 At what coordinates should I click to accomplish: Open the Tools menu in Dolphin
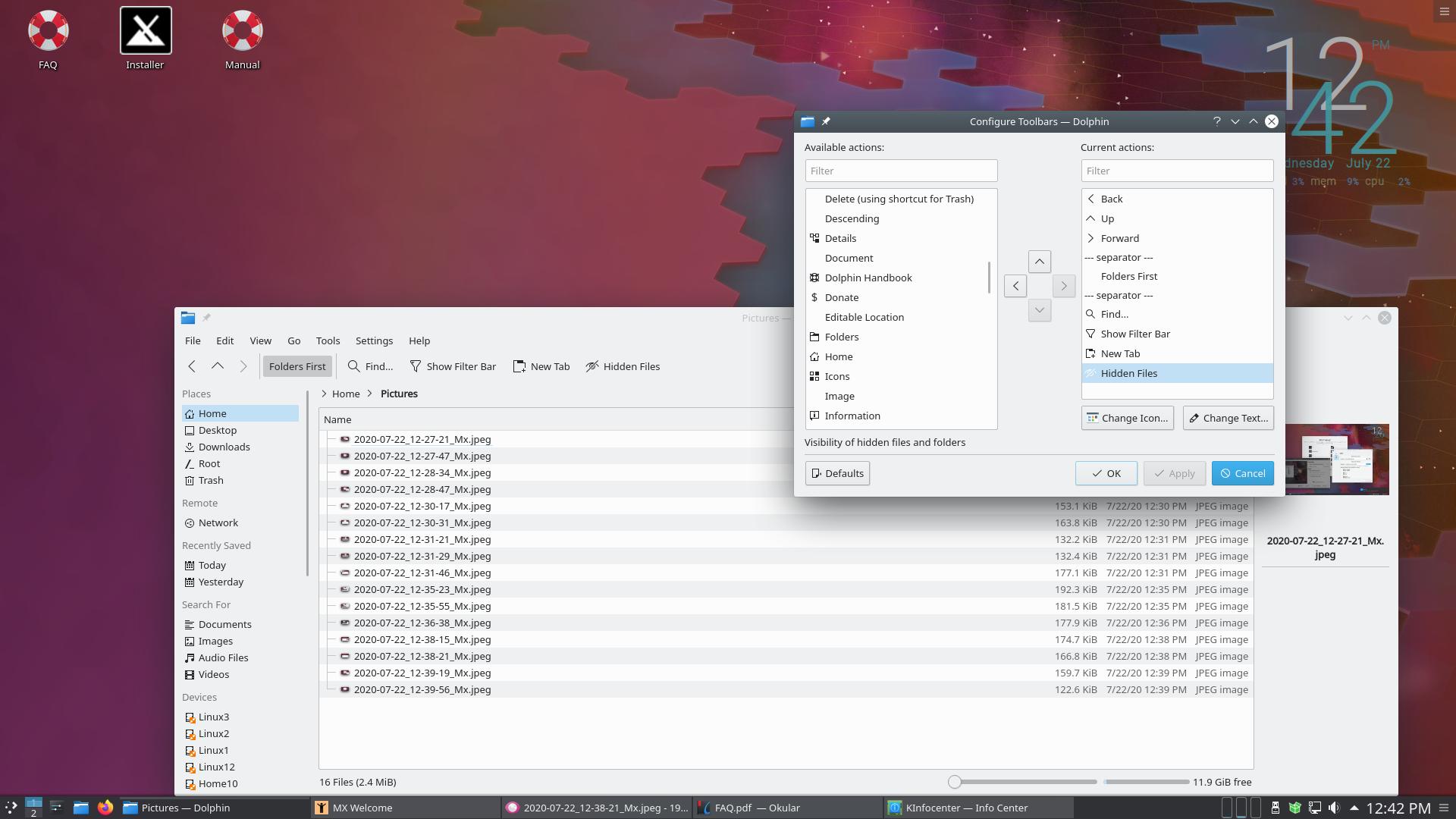click(328, 340)
